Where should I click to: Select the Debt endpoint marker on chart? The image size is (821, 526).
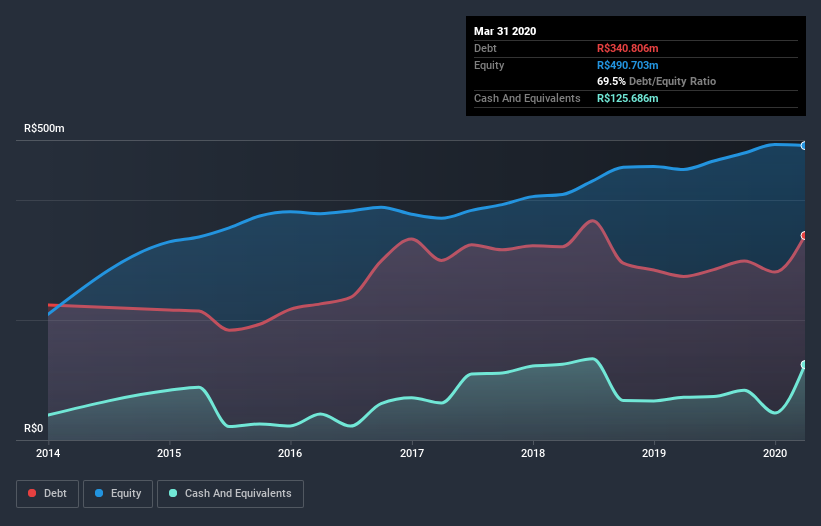point(804,236)
